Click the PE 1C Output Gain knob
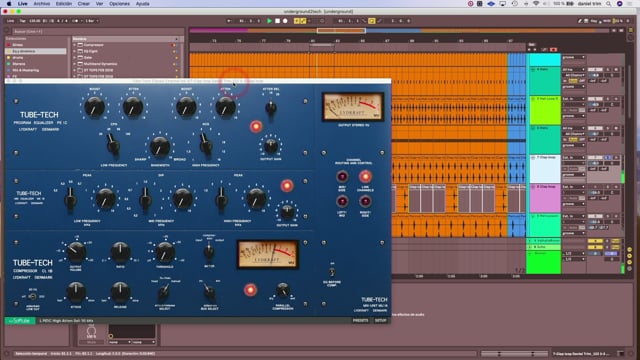Image resolution: width=640 pixels, height=360 pixels. pyautogui.click(x=271, y=145)
